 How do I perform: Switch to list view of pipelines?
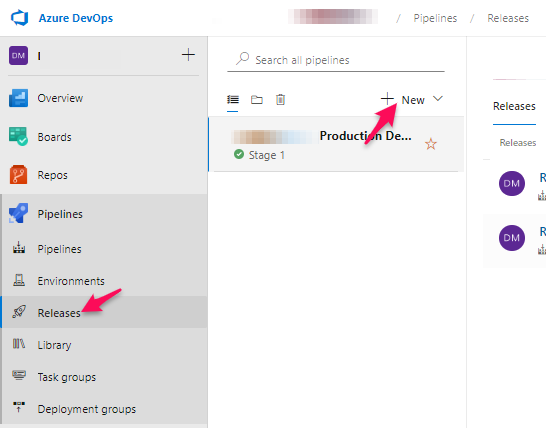[233, 100]
